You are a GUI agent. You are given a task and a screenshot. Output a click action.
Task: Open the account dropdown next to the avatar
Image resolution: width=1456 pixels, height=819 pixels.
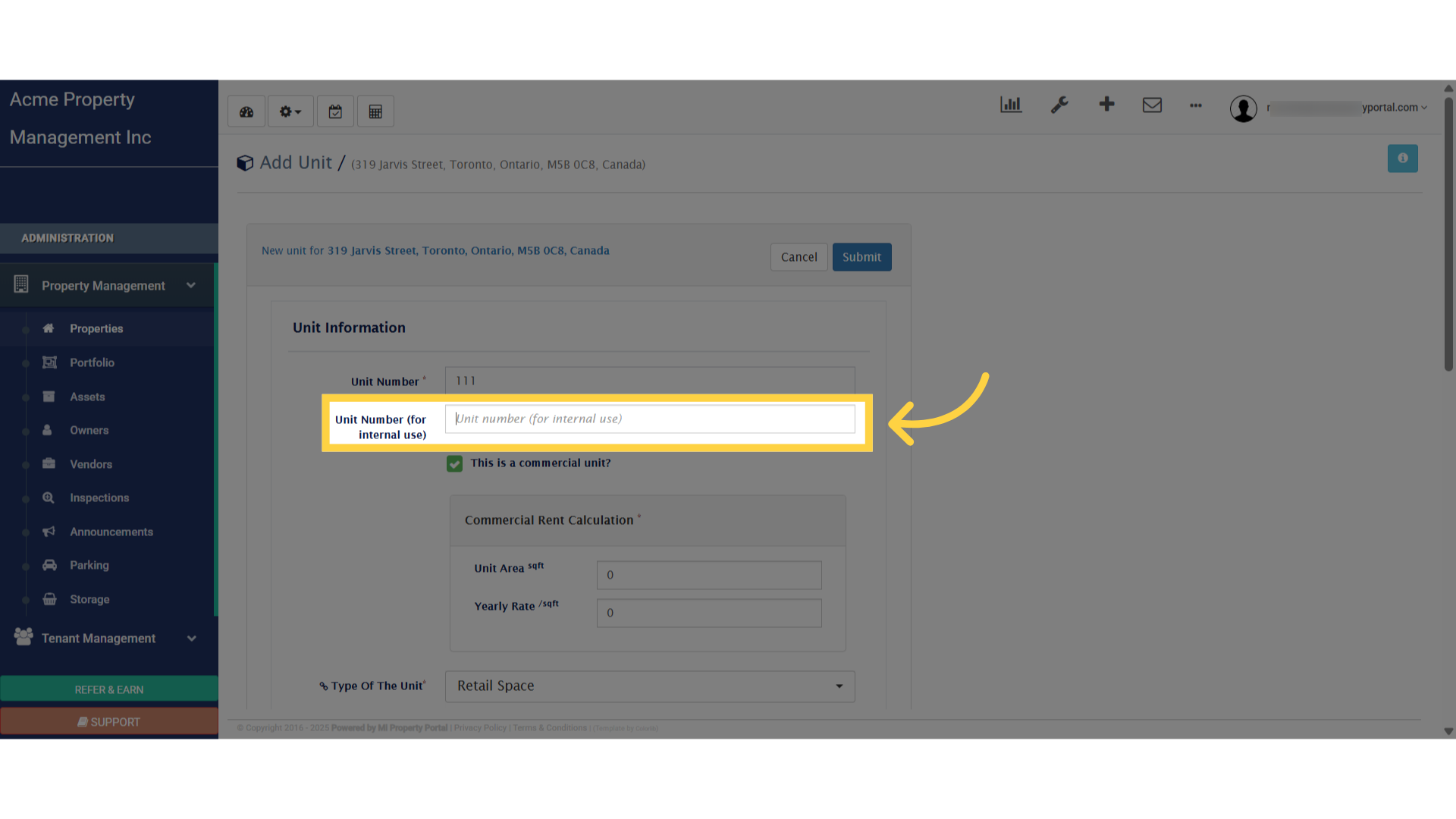click(1423, 108)
